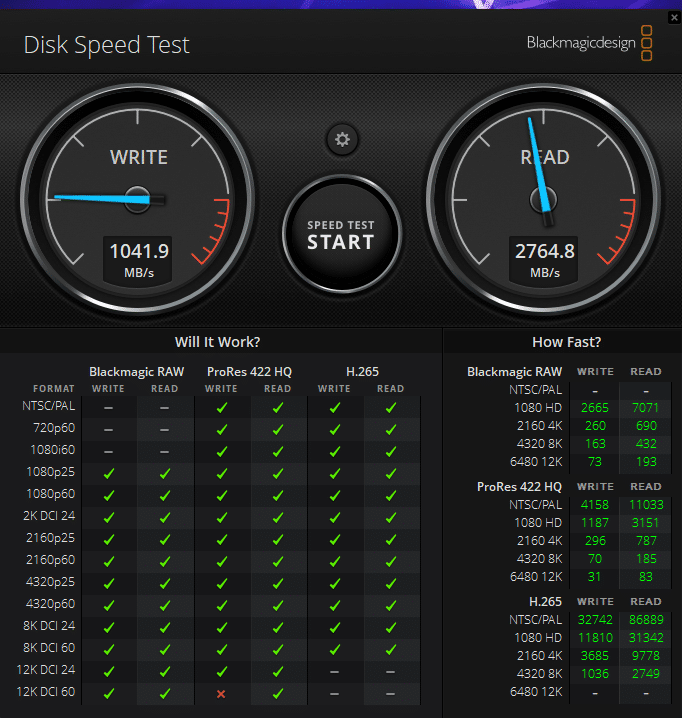Click the 2160p60 format row label
Screen dimensions: 682x718
click(x=50, y=560)
